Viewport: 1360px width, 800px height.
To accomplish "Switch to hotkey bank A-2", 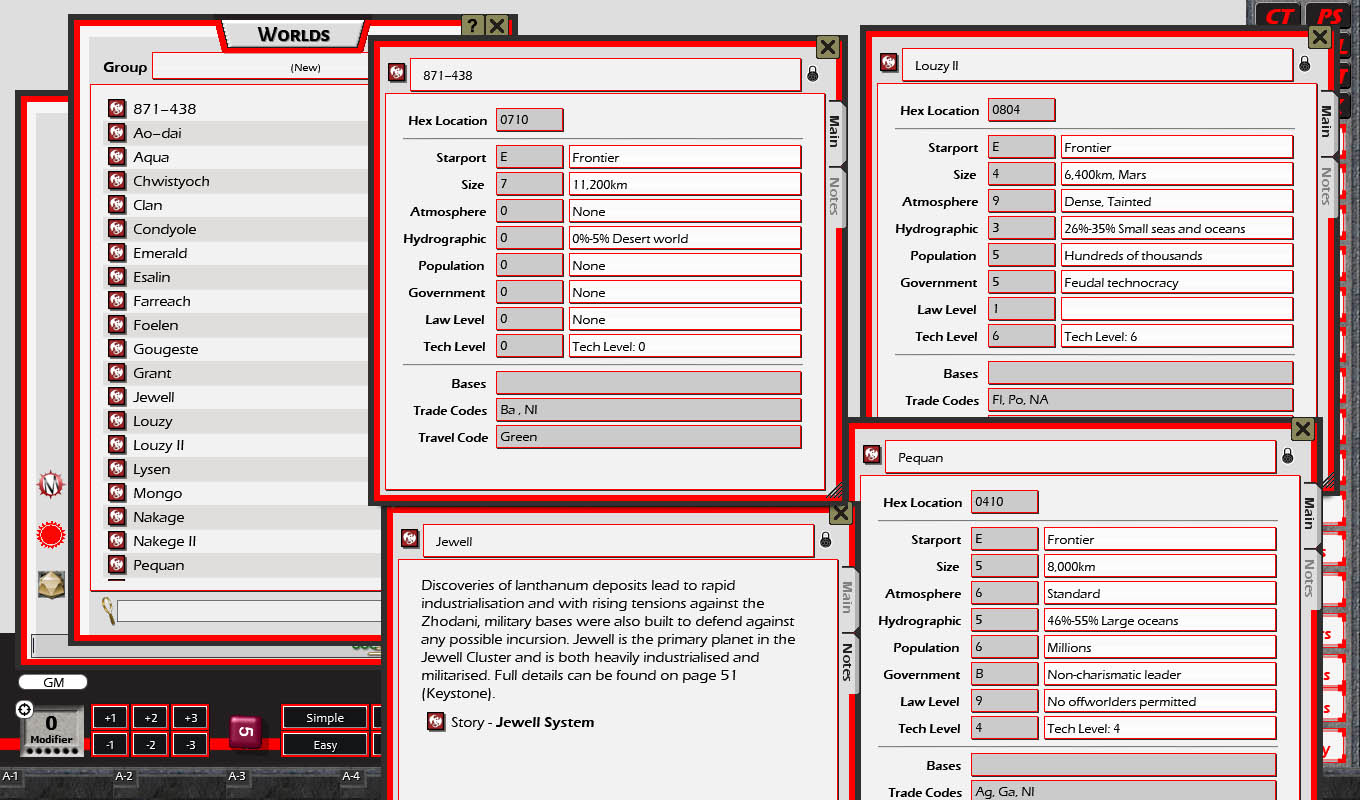I will [123, 776].
